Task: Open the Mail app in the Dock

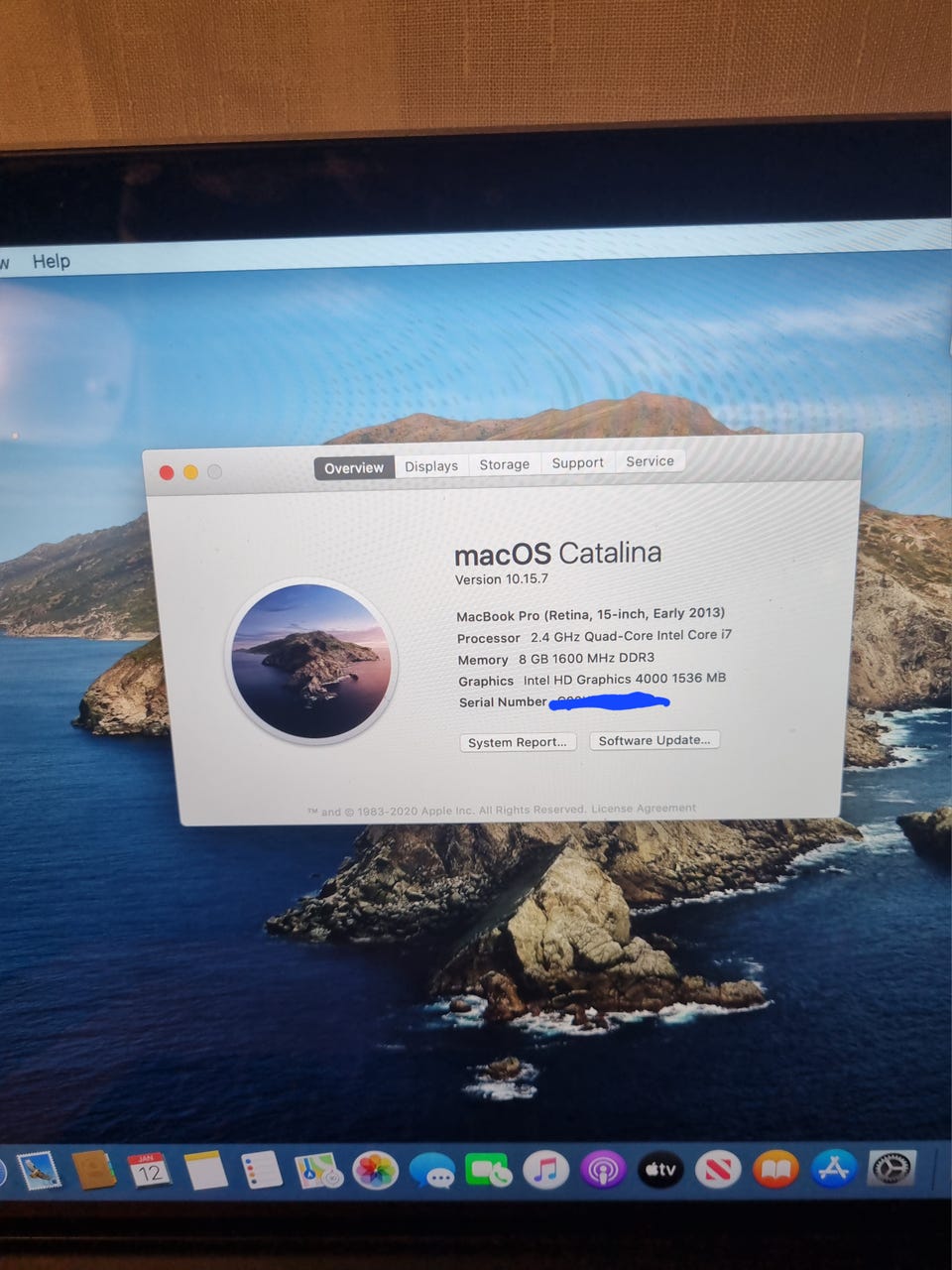Action: click(39, 1171)
